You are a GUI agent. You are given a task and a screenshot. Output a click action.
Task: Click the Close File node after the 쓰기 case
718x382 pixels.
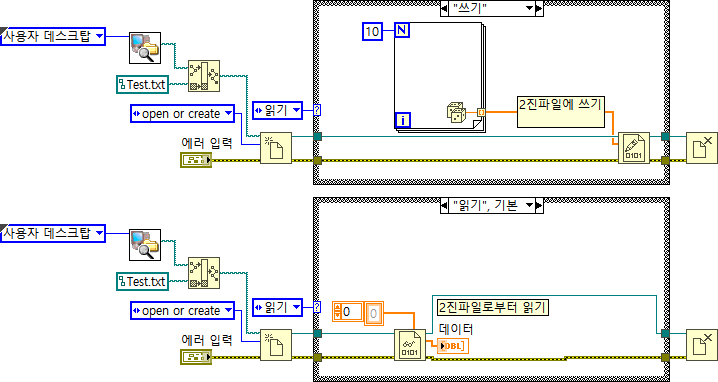pyautogui.click(x=702, y=148)
